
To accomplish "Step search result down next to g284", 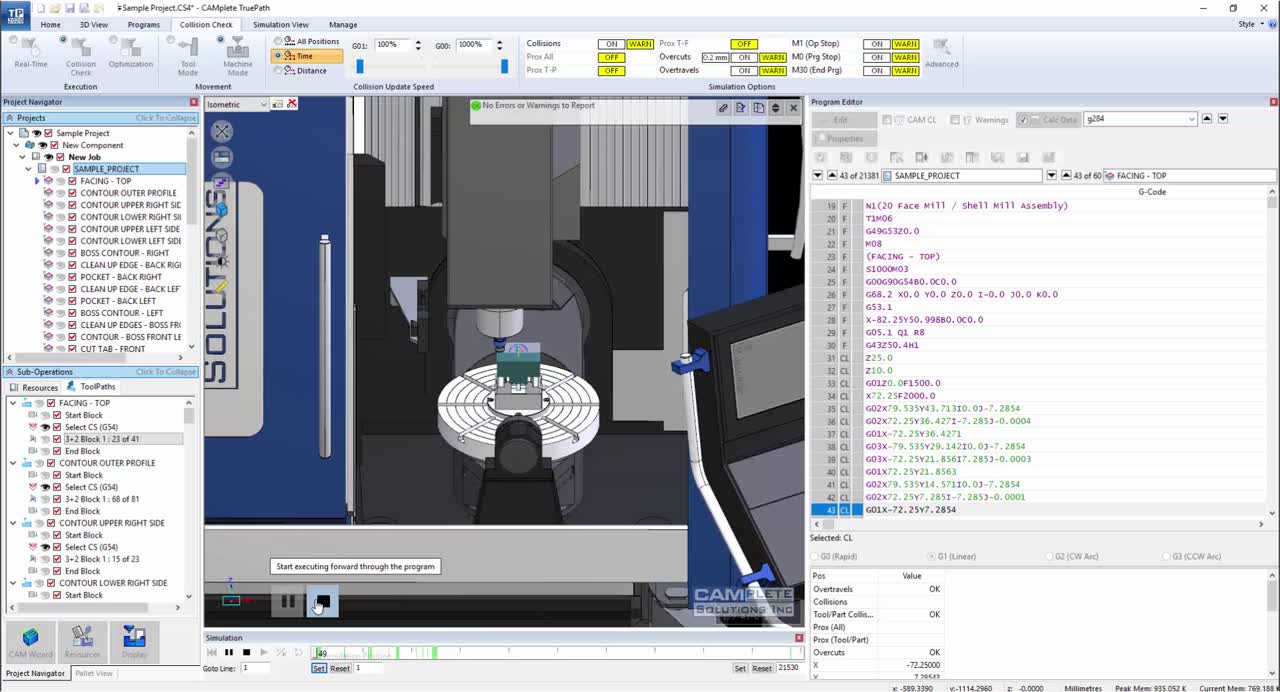I will (x=1222, y=119).
